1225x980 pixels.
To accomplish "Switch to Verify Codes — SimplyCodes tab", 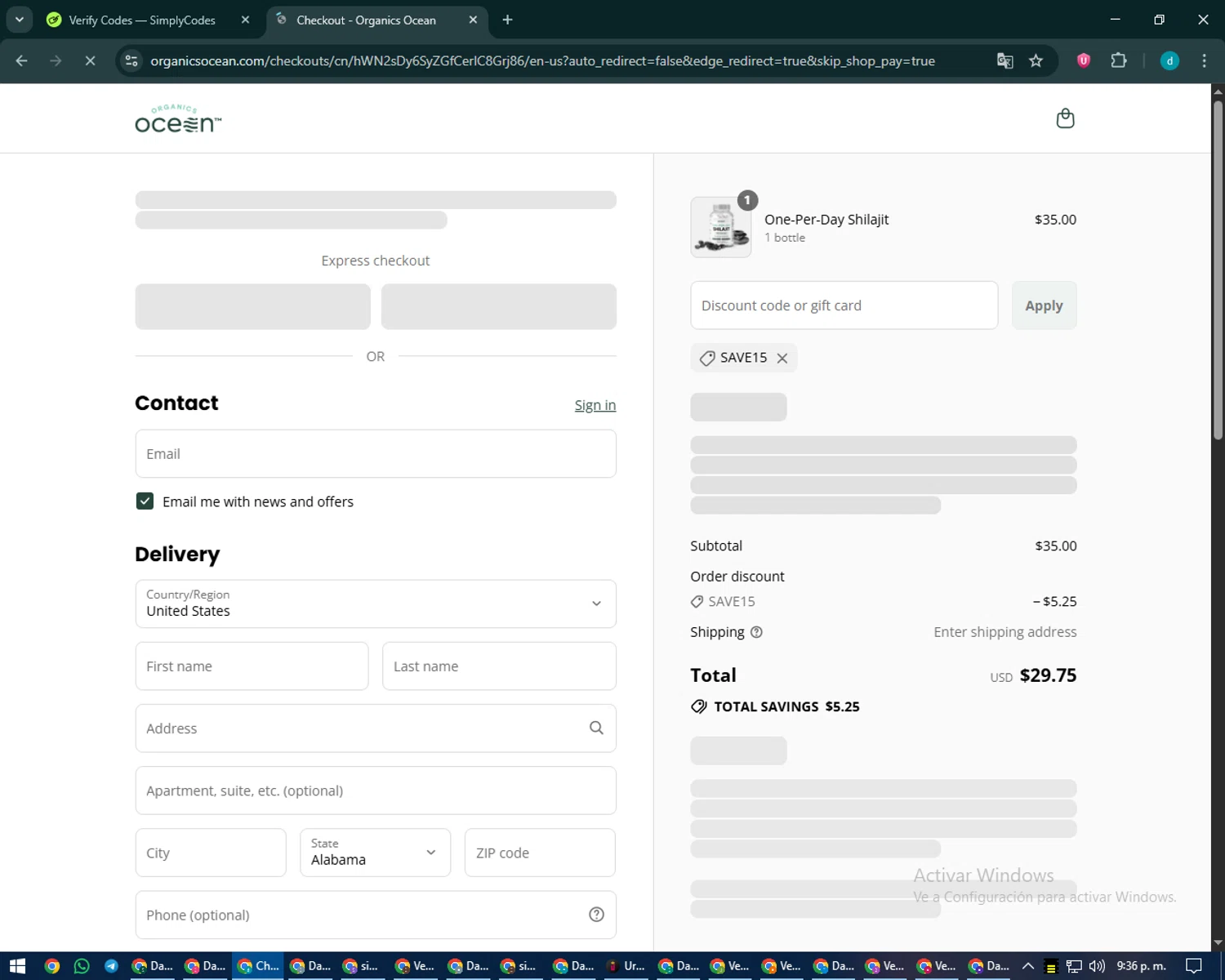I will pos(142,20).
